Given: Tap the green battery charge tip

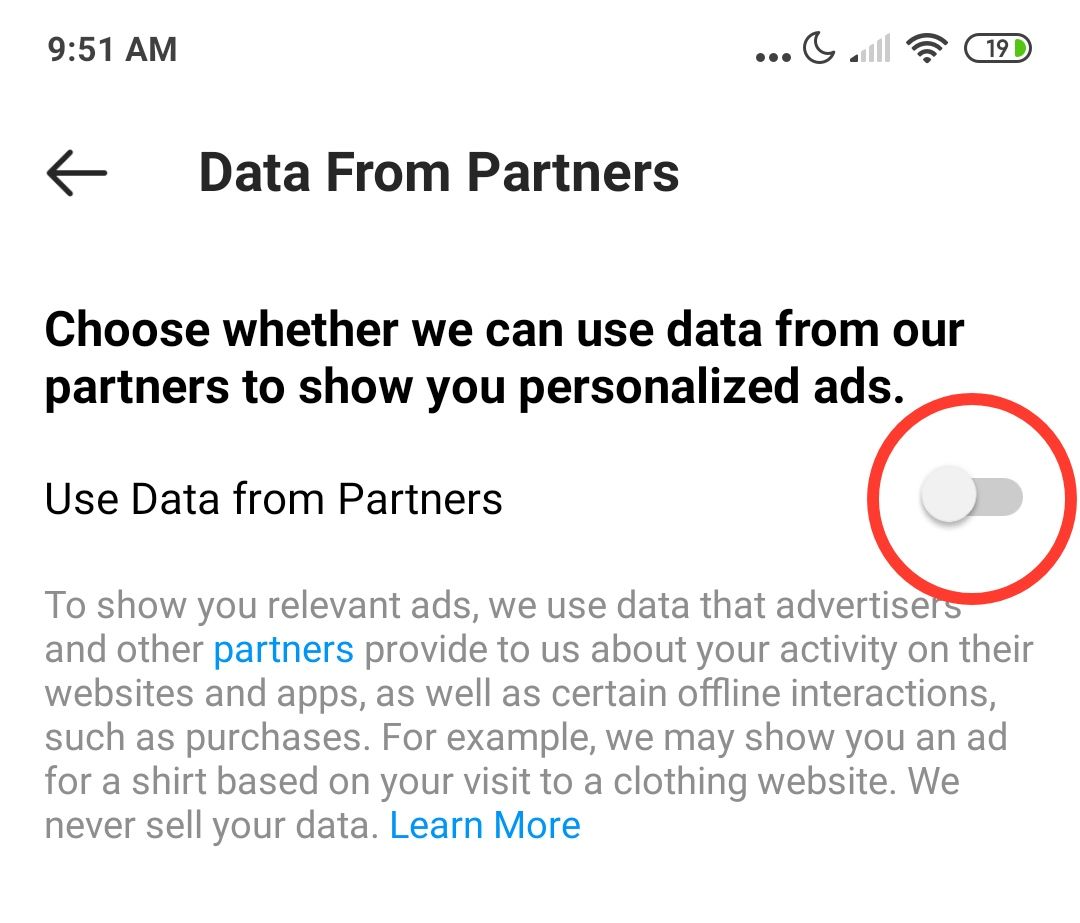Looking at the screenshot, I should click(1020, 48).
